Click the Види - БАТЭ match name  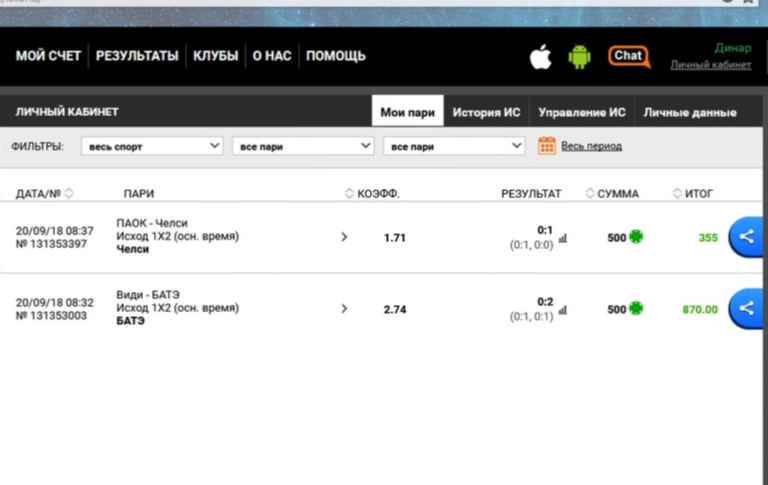pyautogui.click(x=148, y=294)
